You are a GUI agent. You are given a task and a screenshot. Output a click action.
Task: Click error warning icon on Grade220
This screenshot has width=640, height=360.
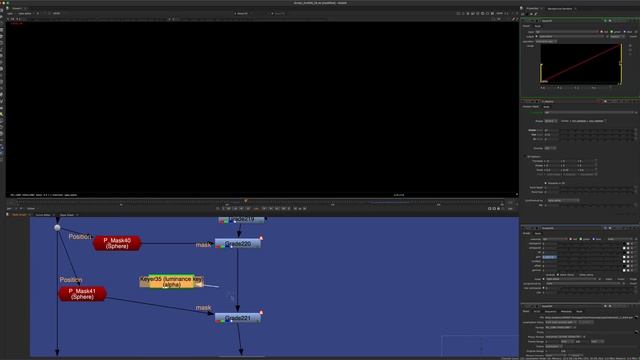coord(261,238)
